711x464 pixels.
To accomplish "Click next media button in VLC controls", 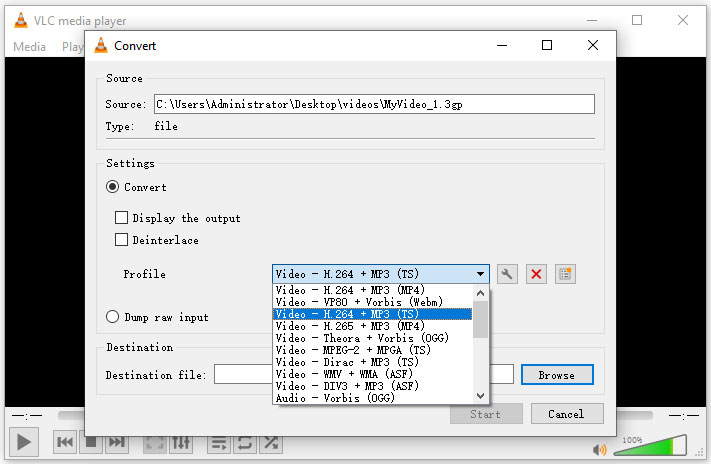I will tap(117, 442).
